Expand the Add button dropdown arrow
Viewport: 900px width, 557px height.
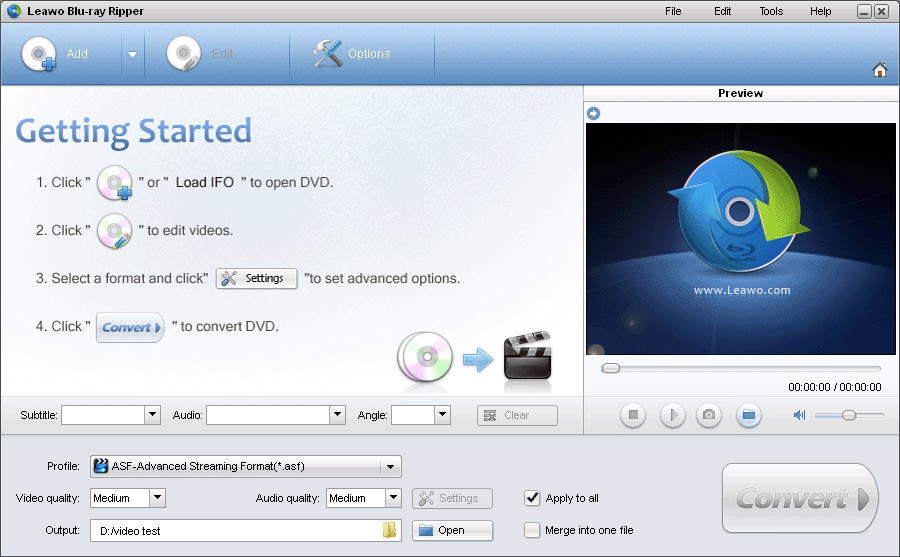point(132,55)
